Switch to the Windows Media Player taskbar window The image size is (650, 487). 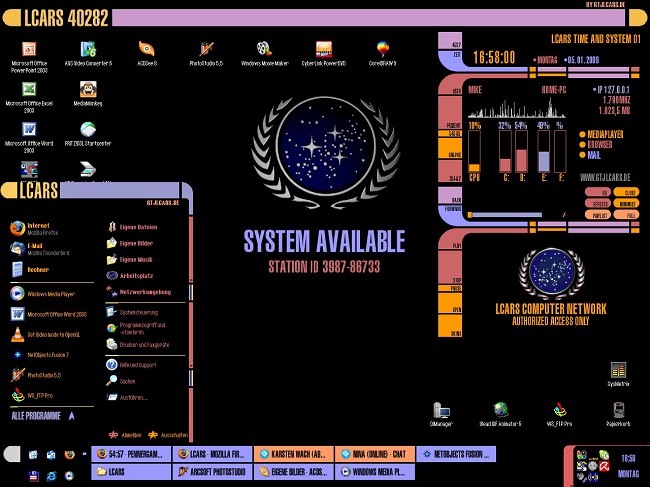[x=374, y=470]
